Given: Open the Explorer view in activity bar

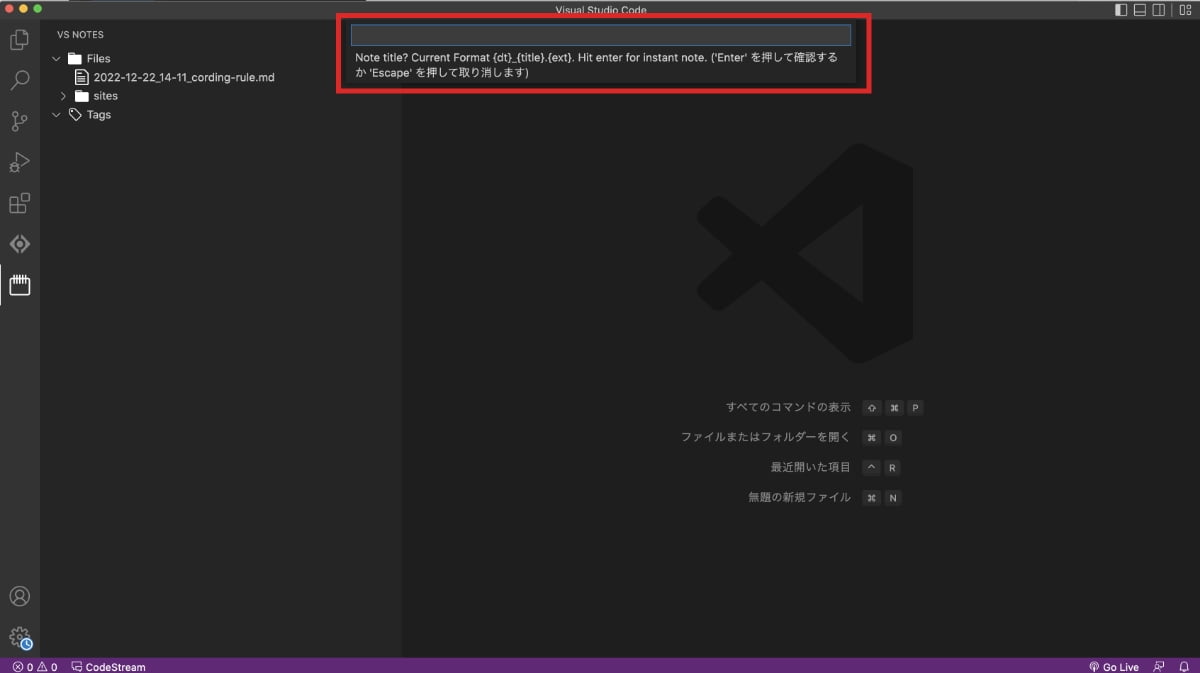Looking at the screenshot, I should pos(19,41).
